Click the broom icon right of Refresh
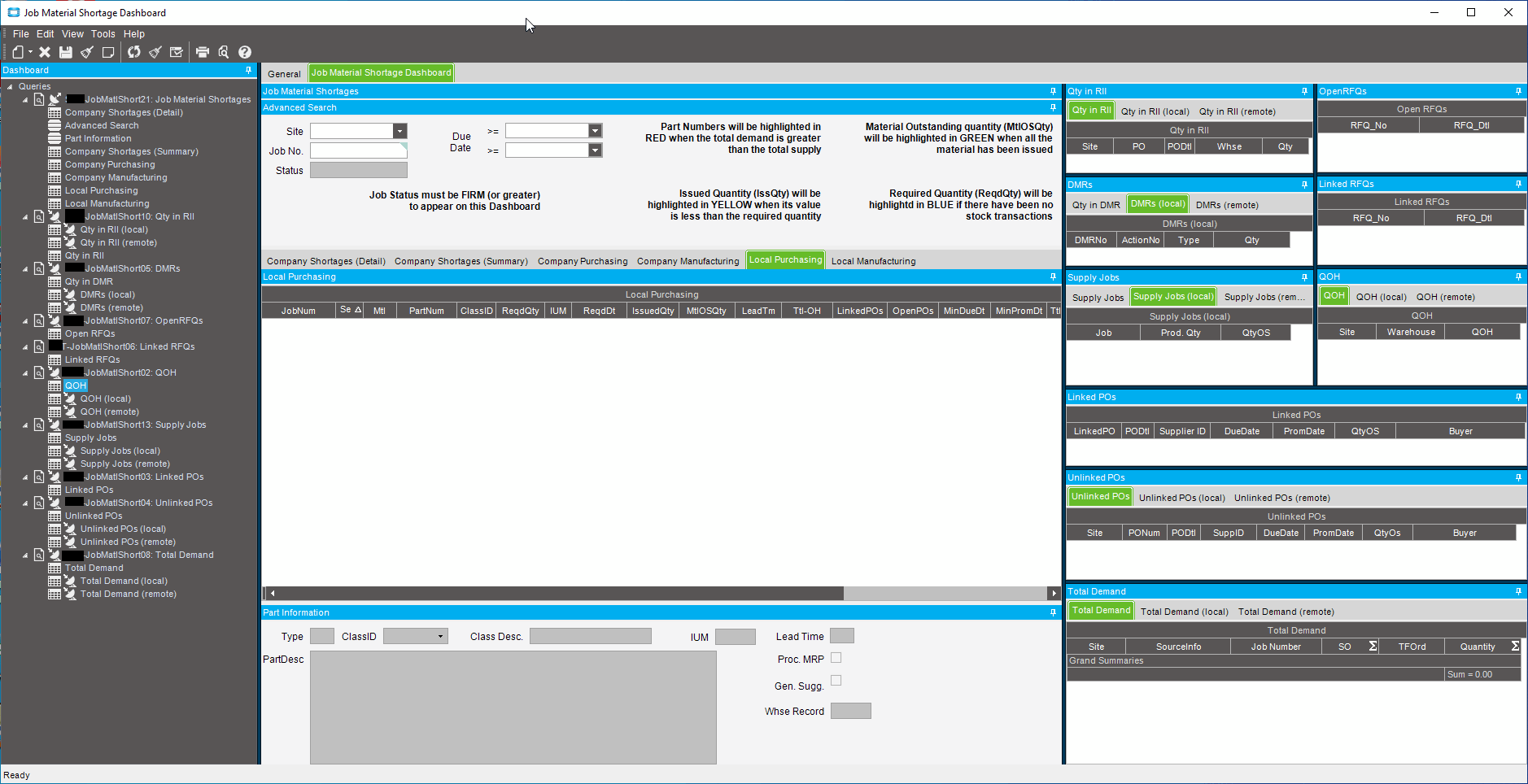 155,52
